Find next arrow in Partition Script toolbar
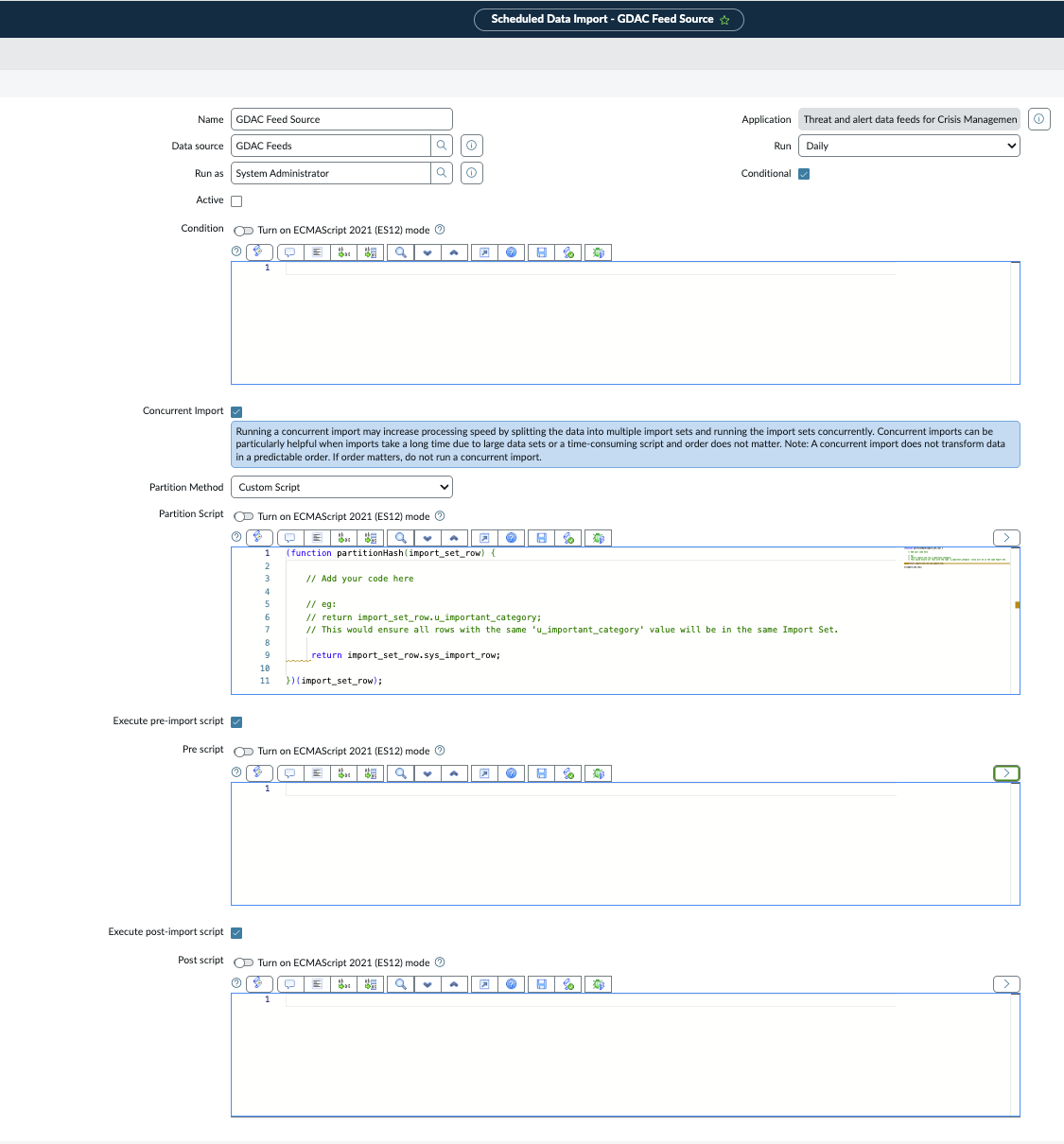 [x=427, y=538]
